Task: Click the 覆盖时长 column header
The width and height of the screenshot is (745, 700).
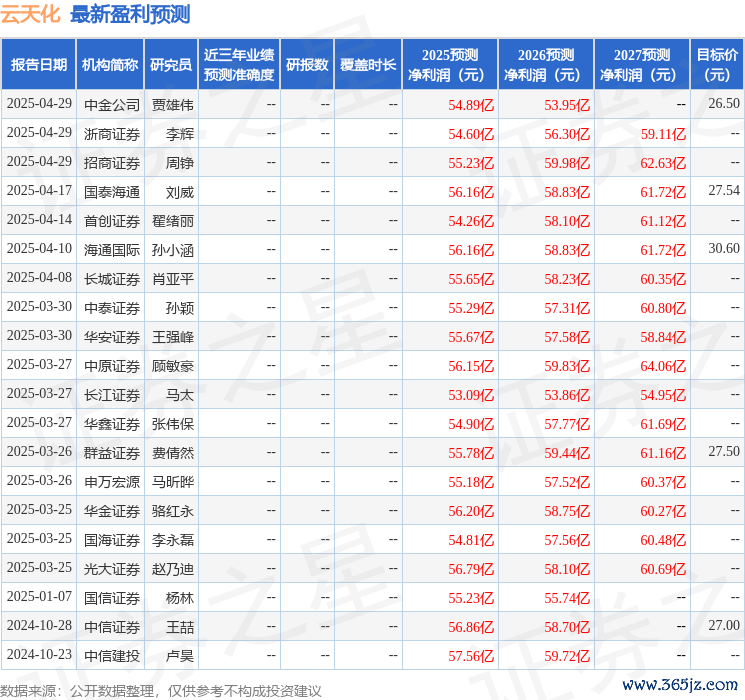Action: 368,65
